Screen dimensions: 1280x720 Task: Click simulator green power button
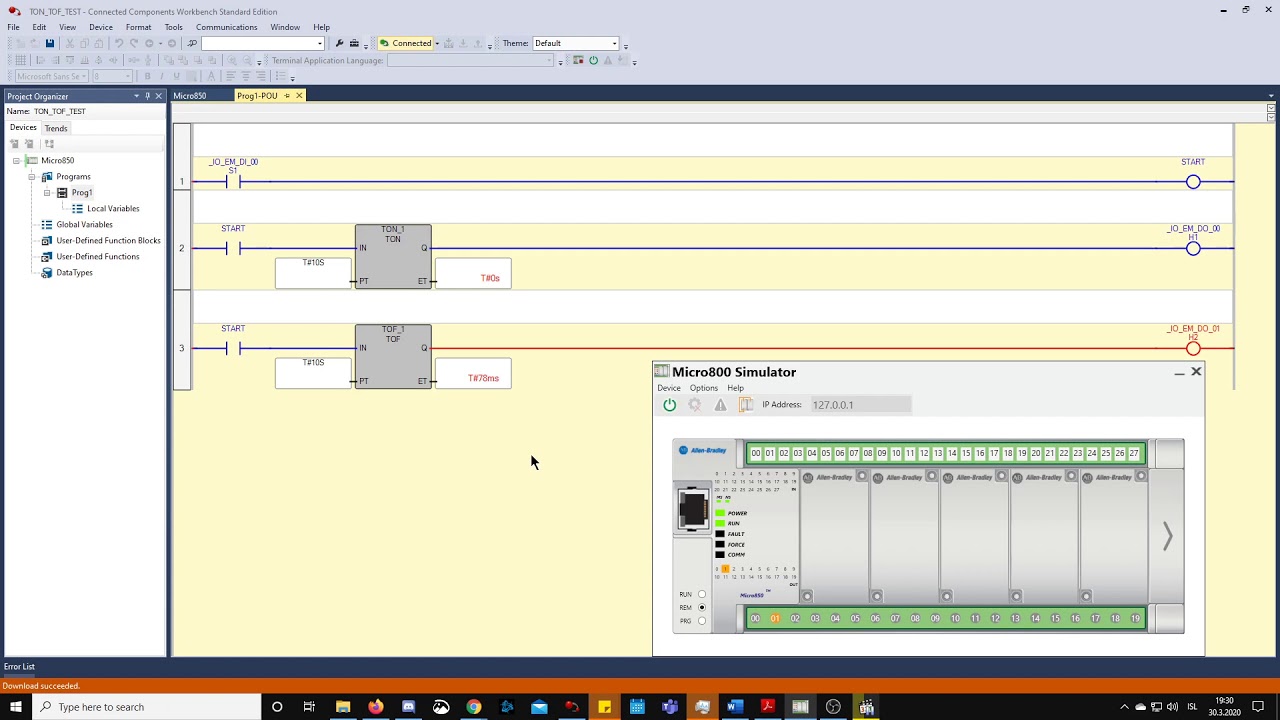coord(669,405)
